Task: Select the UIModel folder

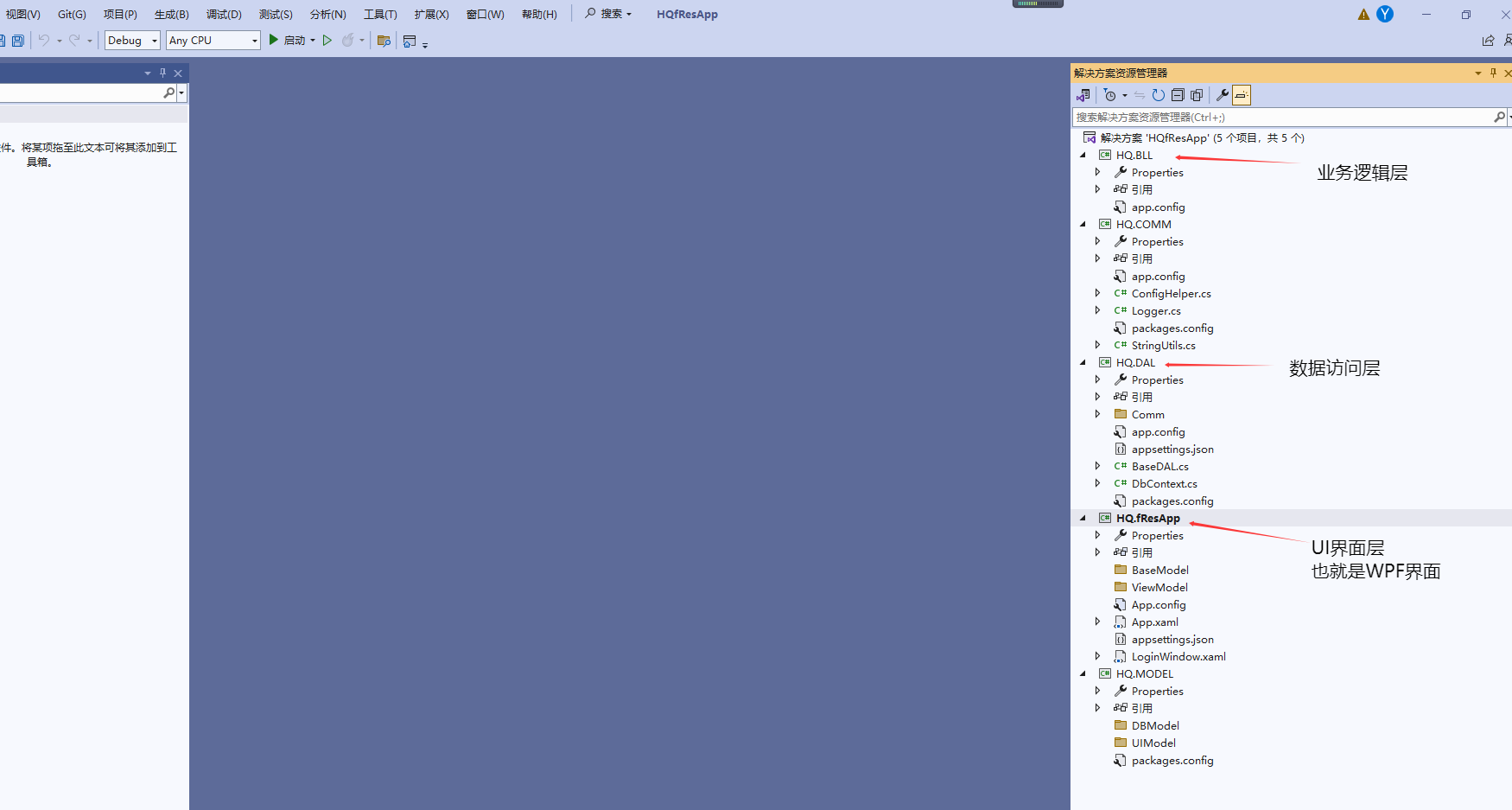Action: point(1153,743)
